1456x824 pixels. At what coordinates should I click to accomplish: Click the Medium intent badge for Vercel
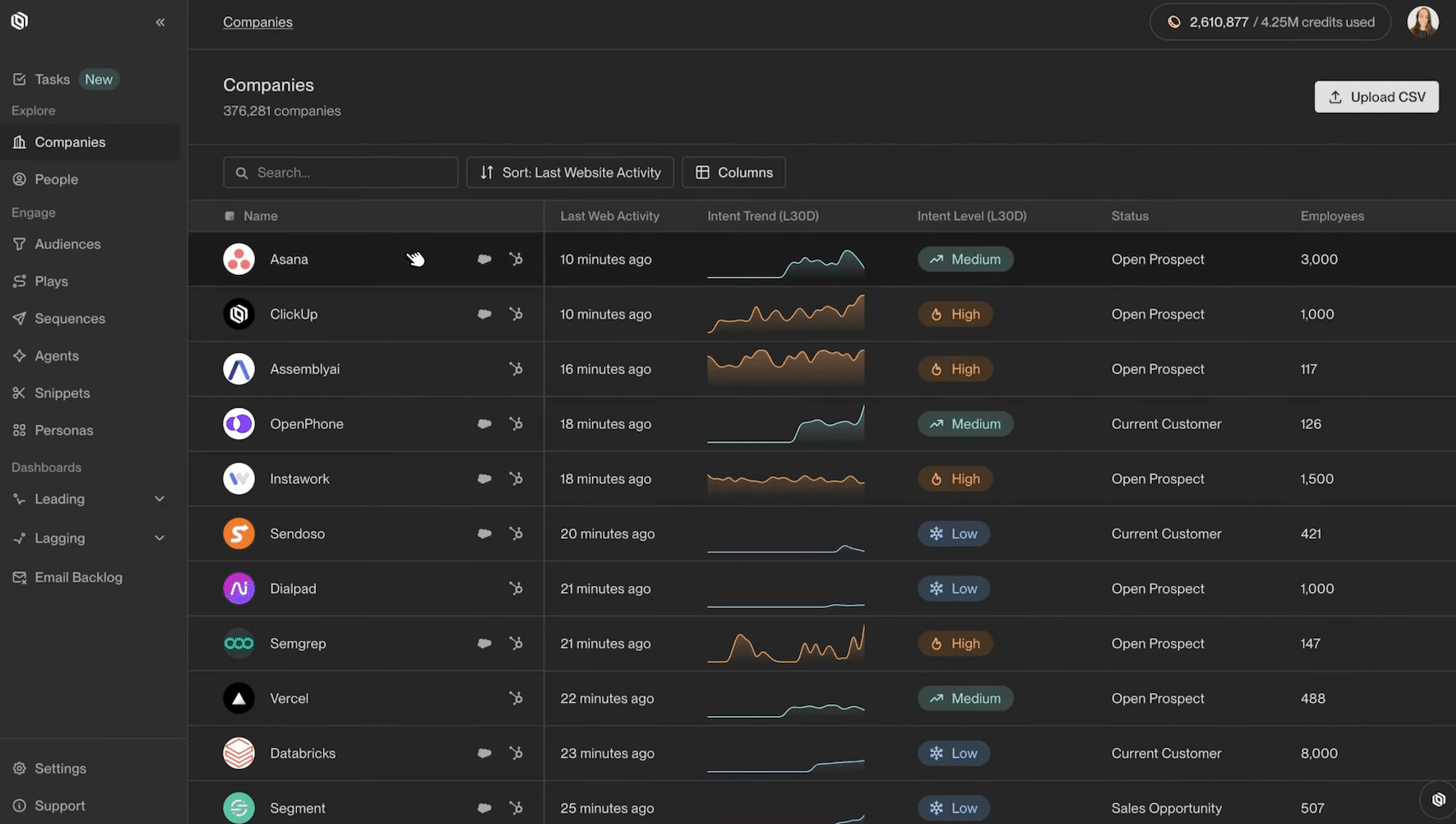(x=965, y=698)
